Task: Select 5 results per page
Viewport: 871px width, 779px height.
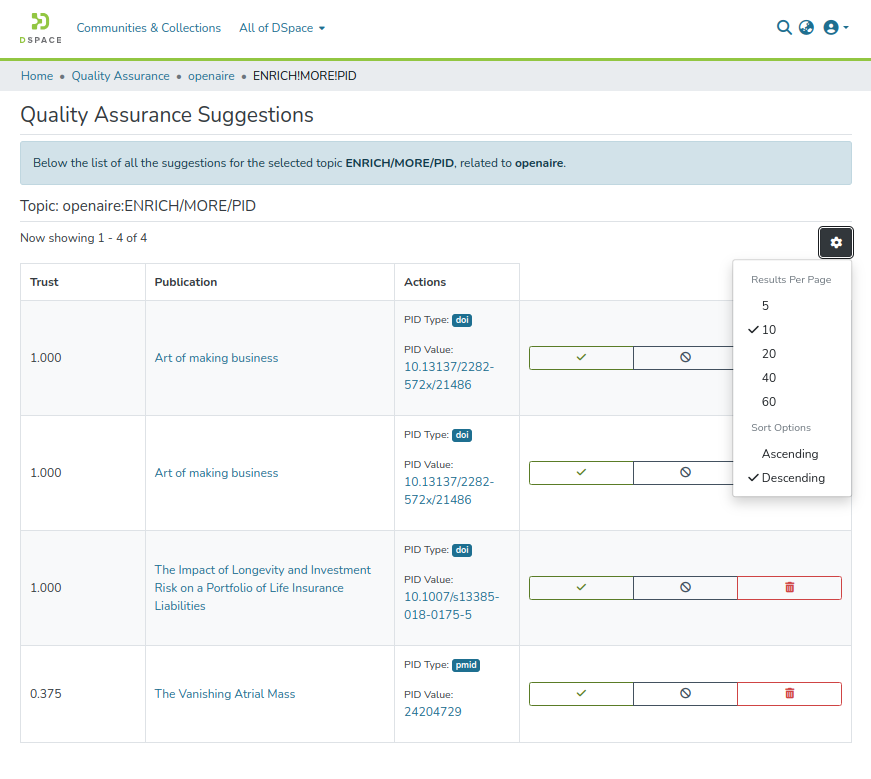Action: (765, 306)
